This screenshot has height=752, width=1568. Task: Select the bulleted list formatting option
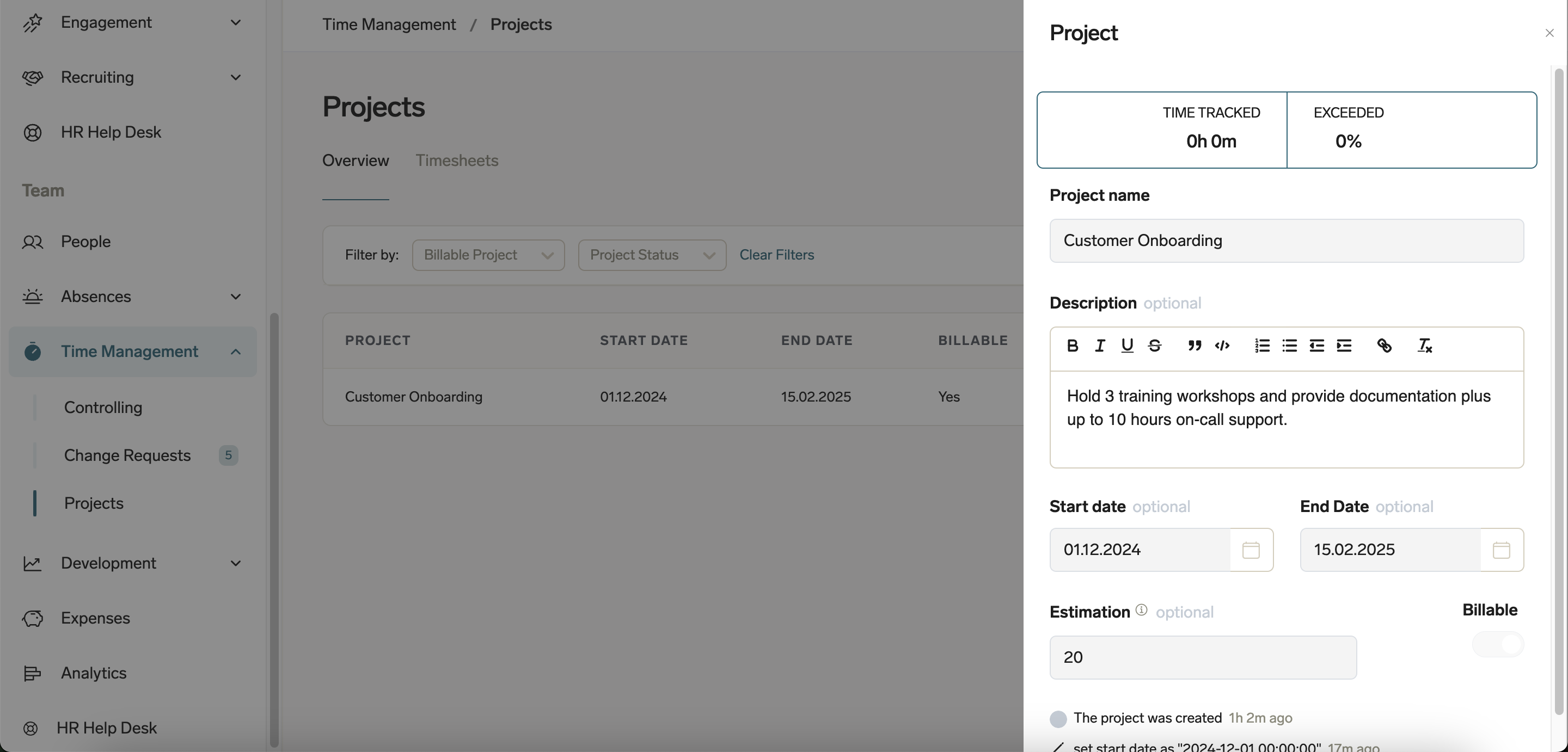[x=1289, y=346]
